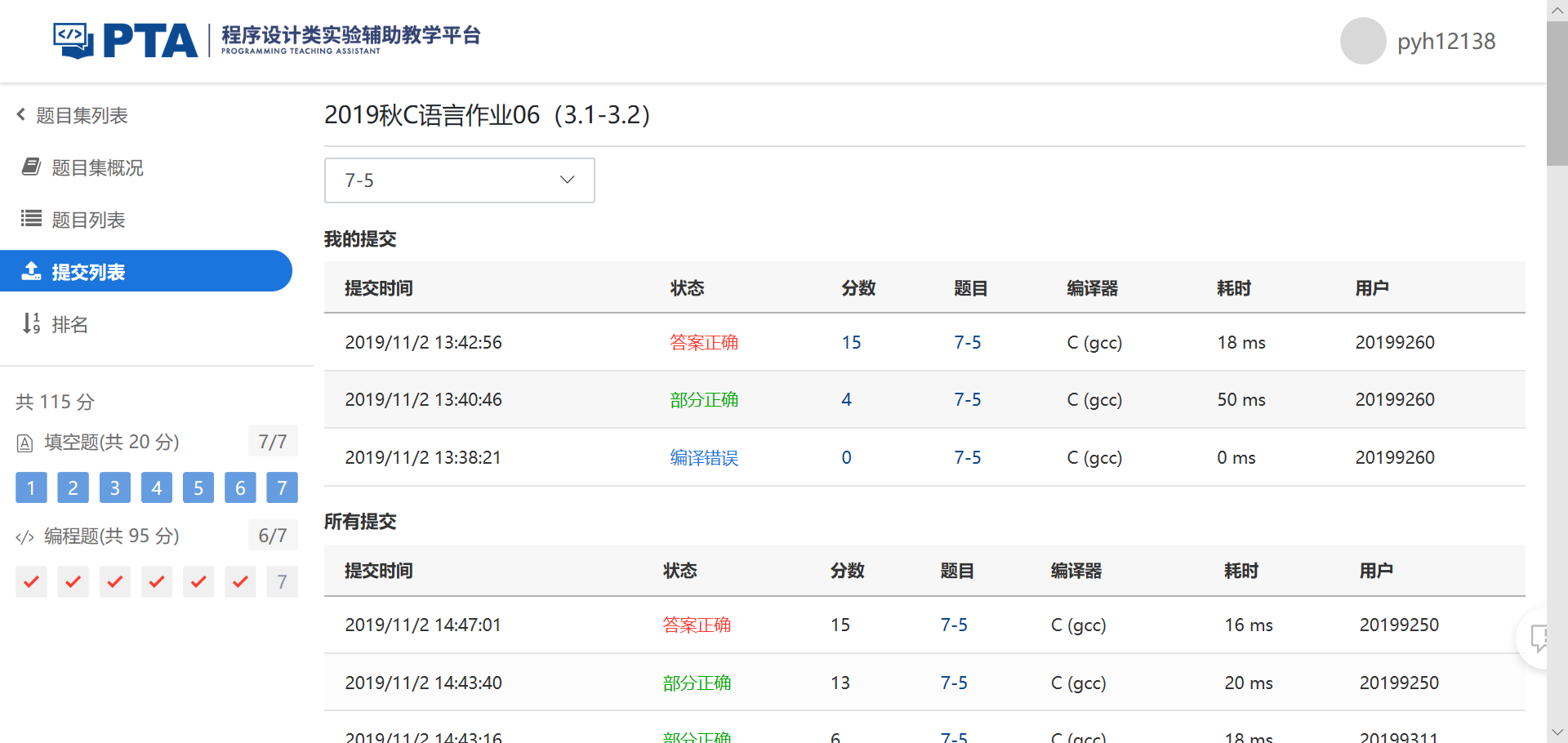Click the 排名 sort icon
This screenshot has width=1568, height=743.
click(31, 323)
